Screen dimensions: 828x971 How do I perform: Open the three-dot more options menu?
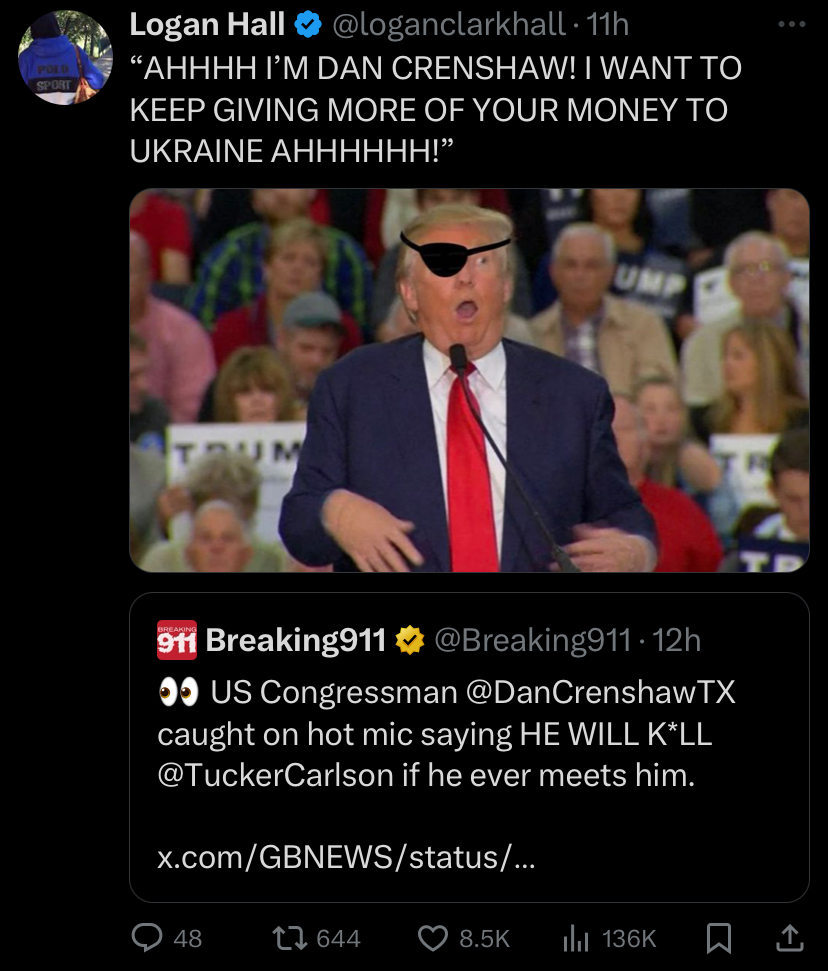(x=791, y=24)
